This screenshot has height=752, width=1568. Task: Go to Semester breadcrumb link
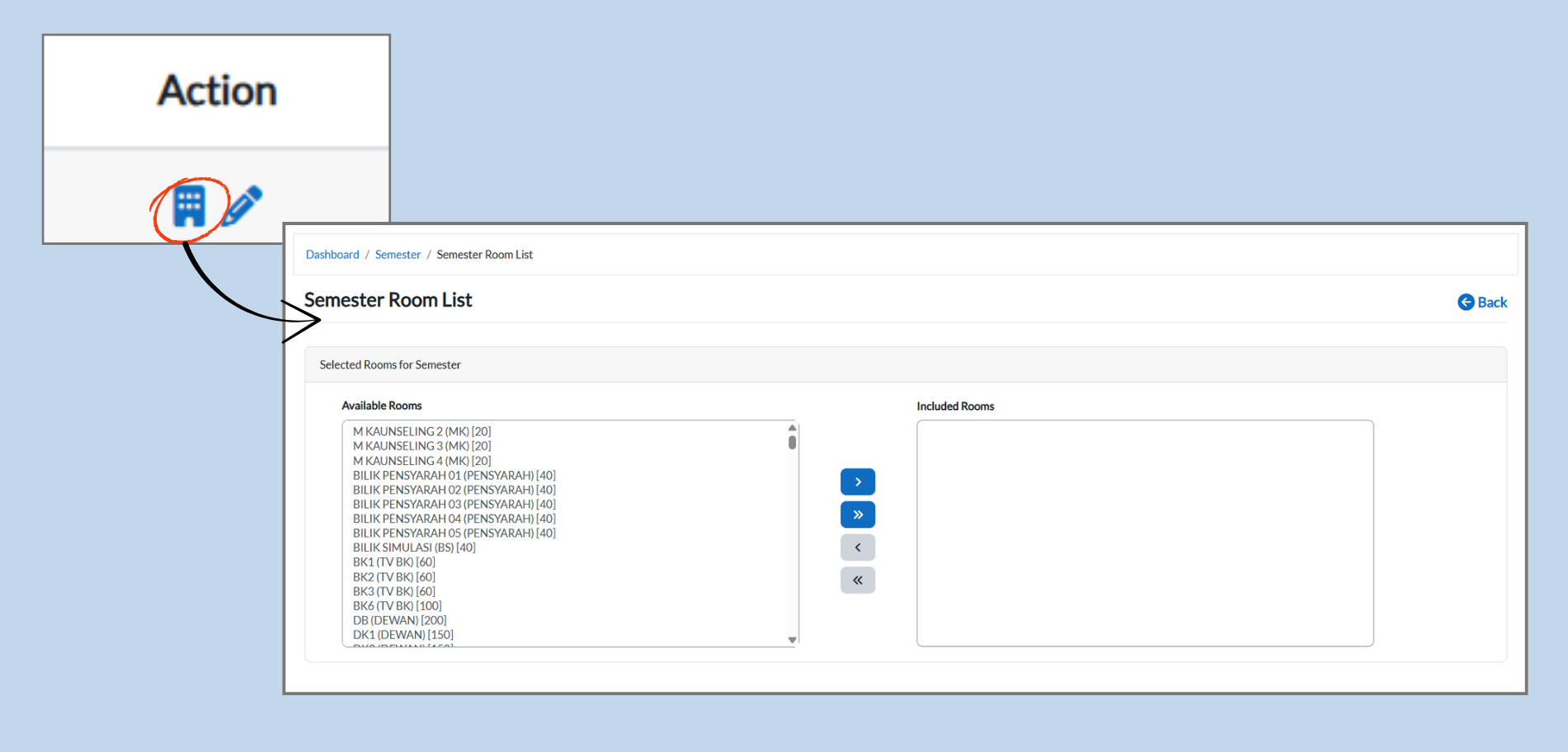click(398, 255)
